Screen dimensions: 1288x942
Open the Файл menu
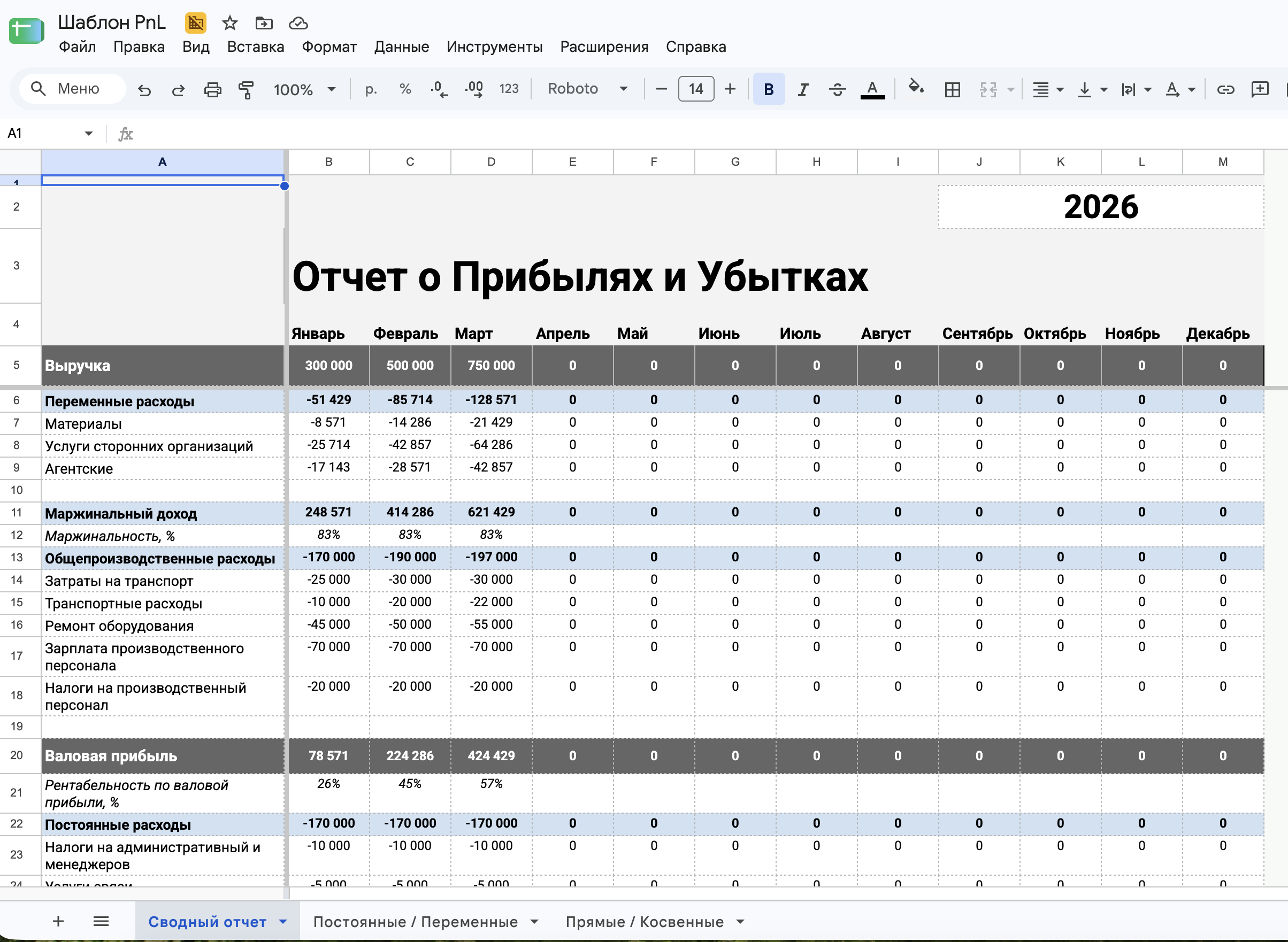(x=77, y=47)
